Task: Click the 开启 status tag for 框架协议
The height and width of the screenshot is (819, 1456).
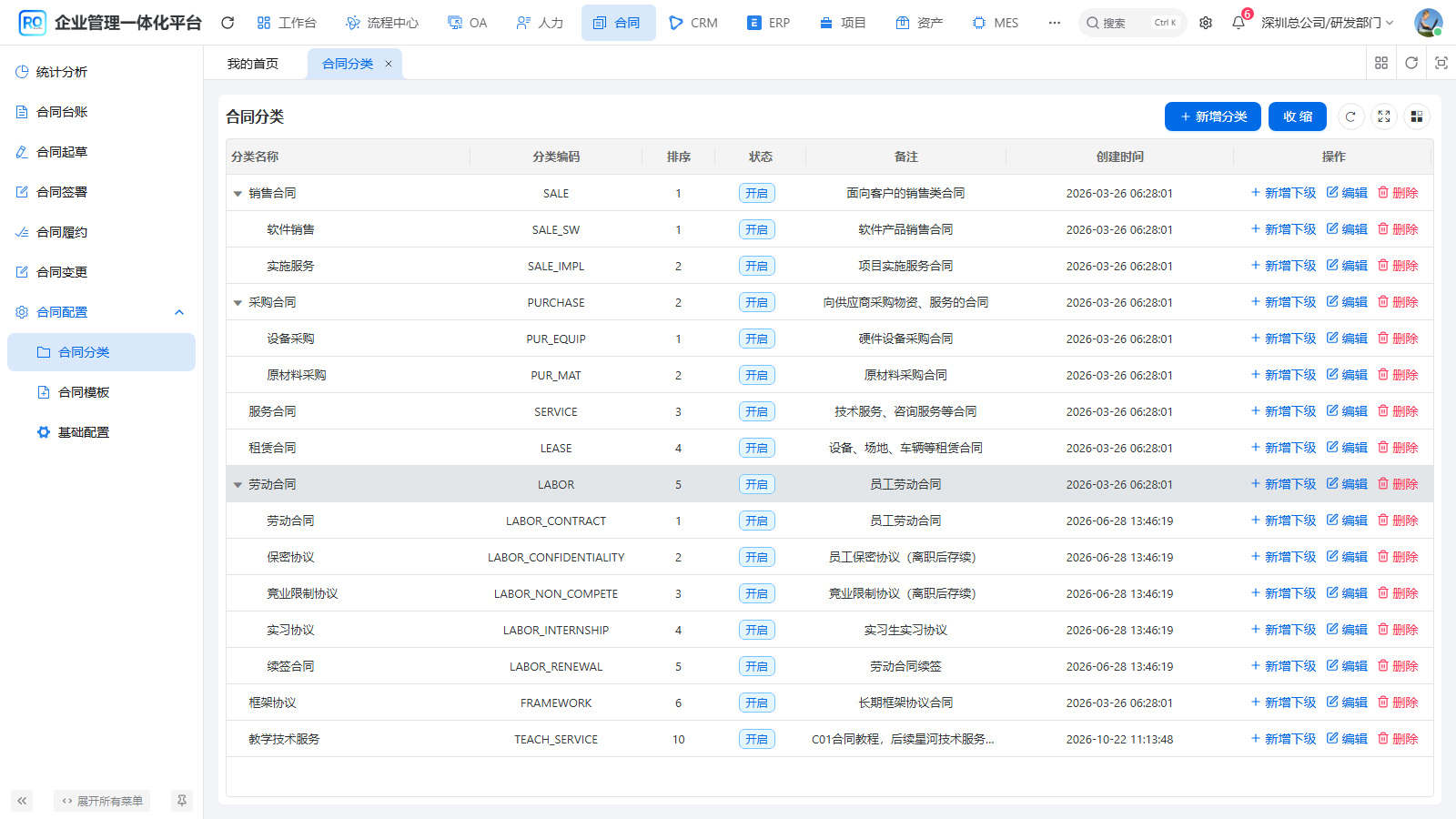Action: point(757,703)
